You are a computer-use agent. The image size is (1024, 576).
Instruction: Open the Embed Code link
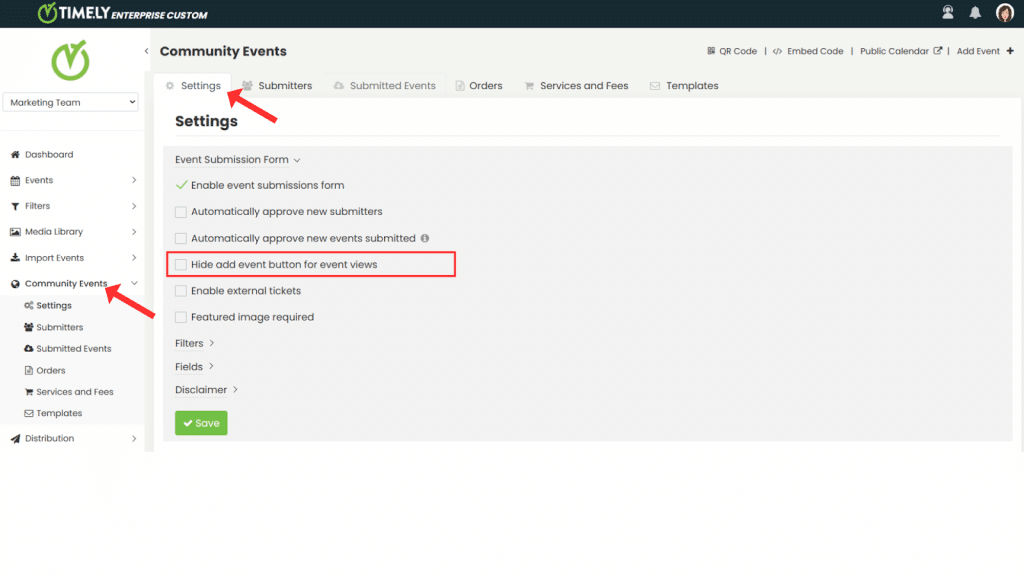click(x=811, y=51)
